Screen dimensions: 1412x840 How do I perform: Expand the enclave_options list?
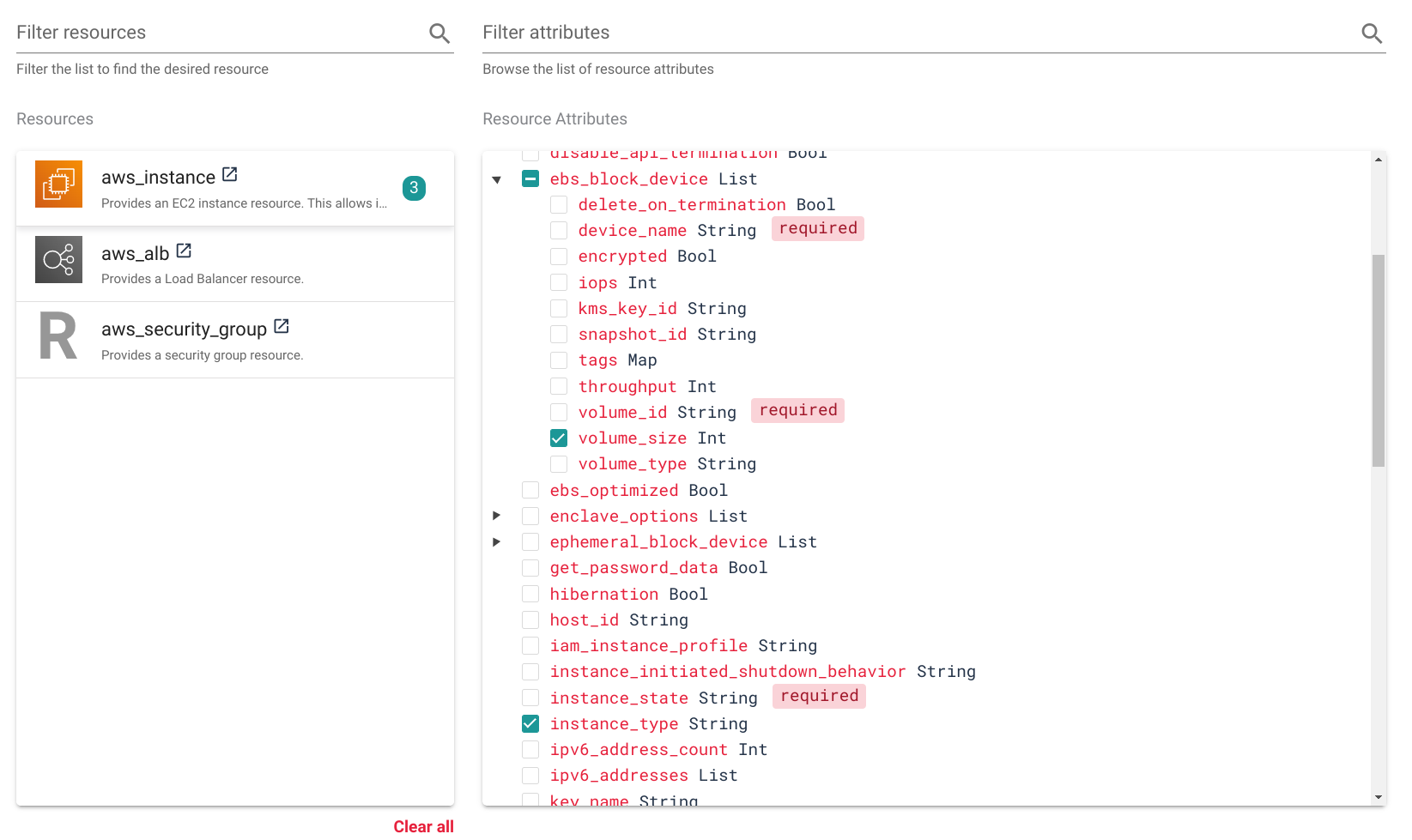click(496, 516)
